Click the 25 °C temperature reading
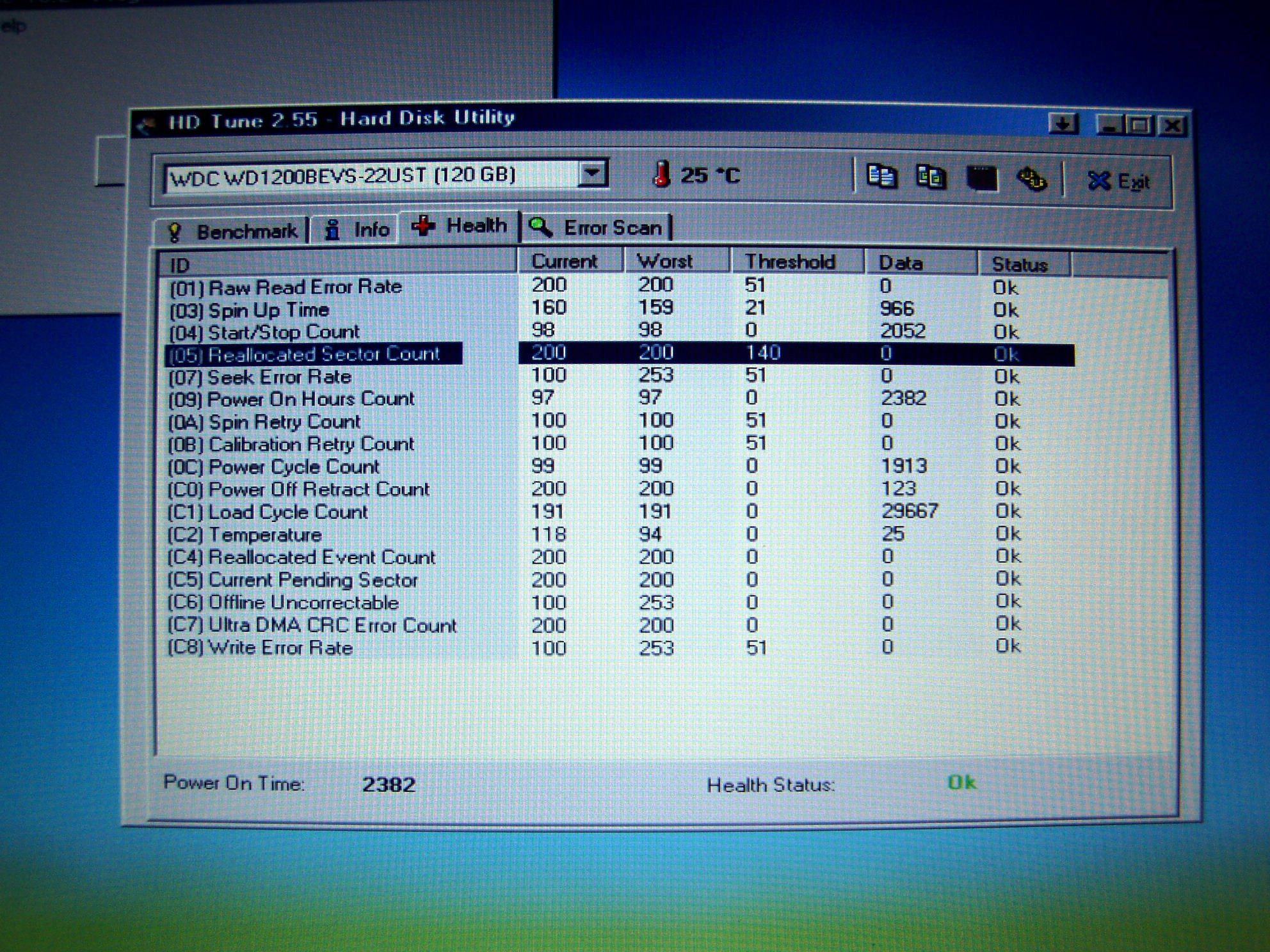1270x952 pixels. [710, 175]
